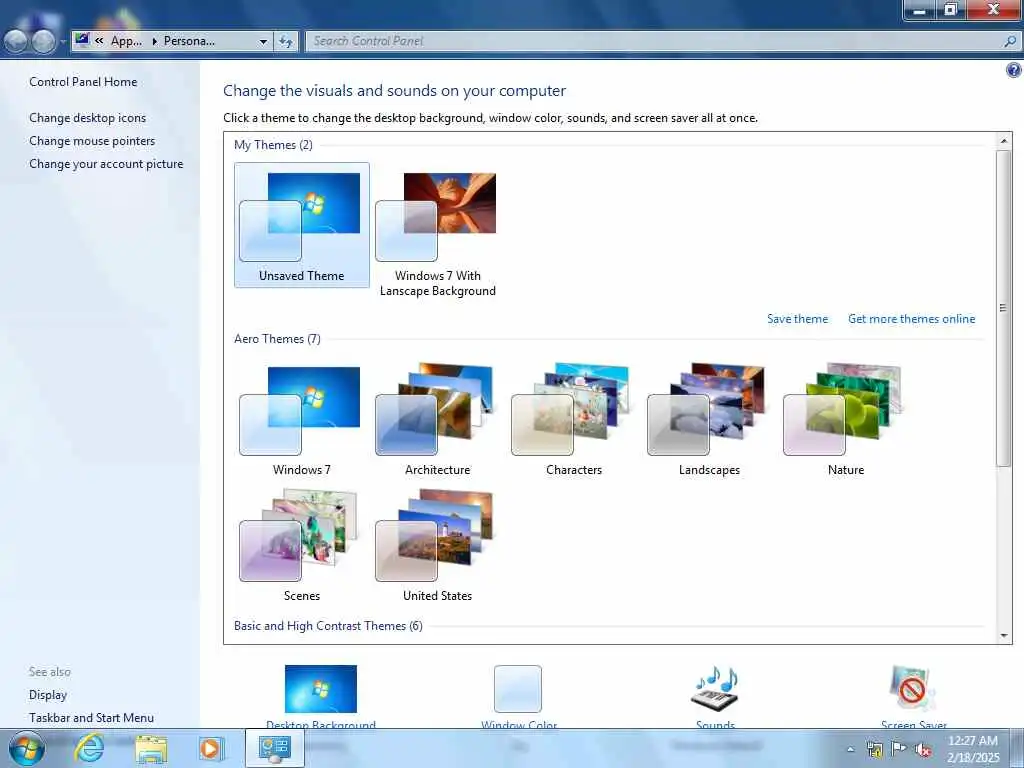Click the Forward navigation button
The width and height of the screenshot is (1024, 768).
(43, 42)
